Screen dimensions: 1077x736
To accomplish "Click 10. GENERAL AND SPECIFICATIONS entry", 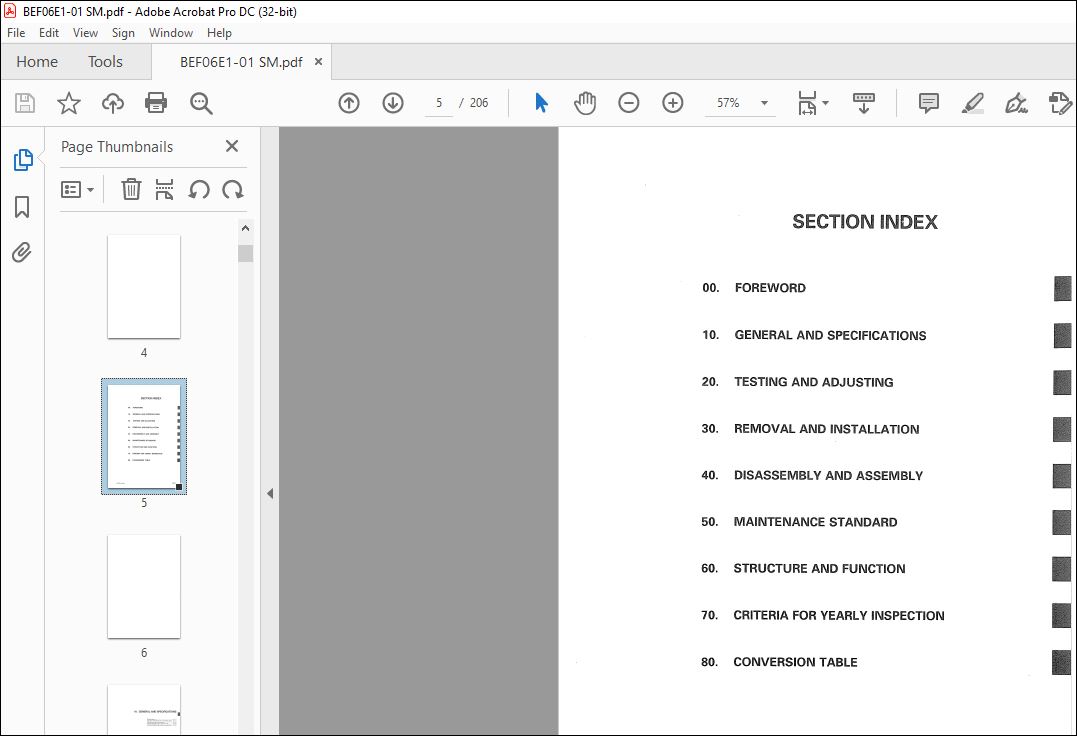I will click(x=814, y=335).
